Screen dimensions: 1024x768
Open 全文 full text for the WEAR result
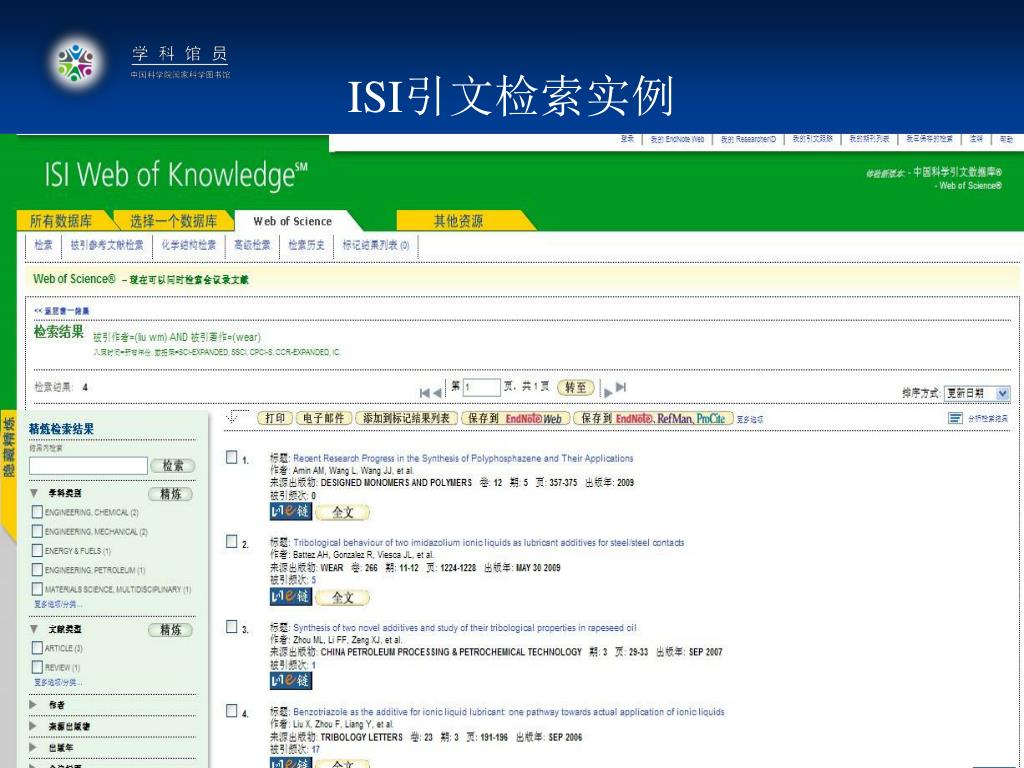pos(343,597)
